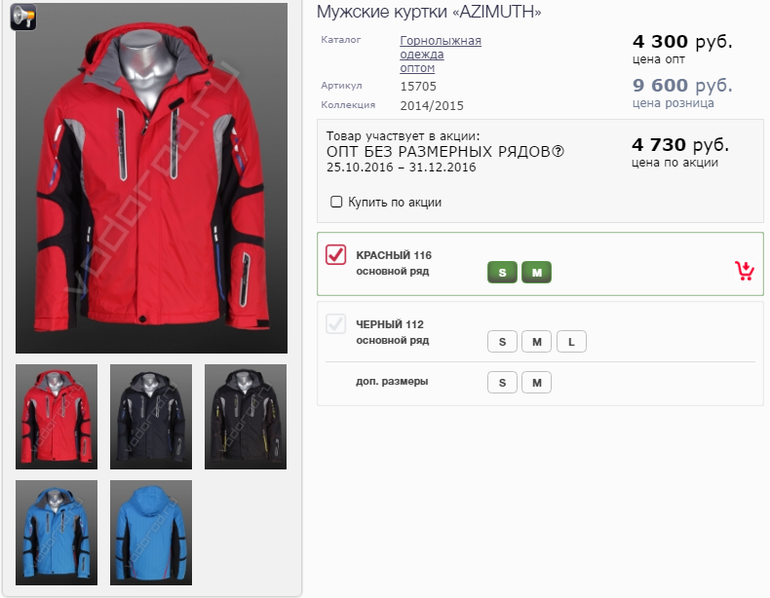Open 'Горнолыжная одежда оптом' catalog link
This screenshot has height=598, width=770.
440,54
